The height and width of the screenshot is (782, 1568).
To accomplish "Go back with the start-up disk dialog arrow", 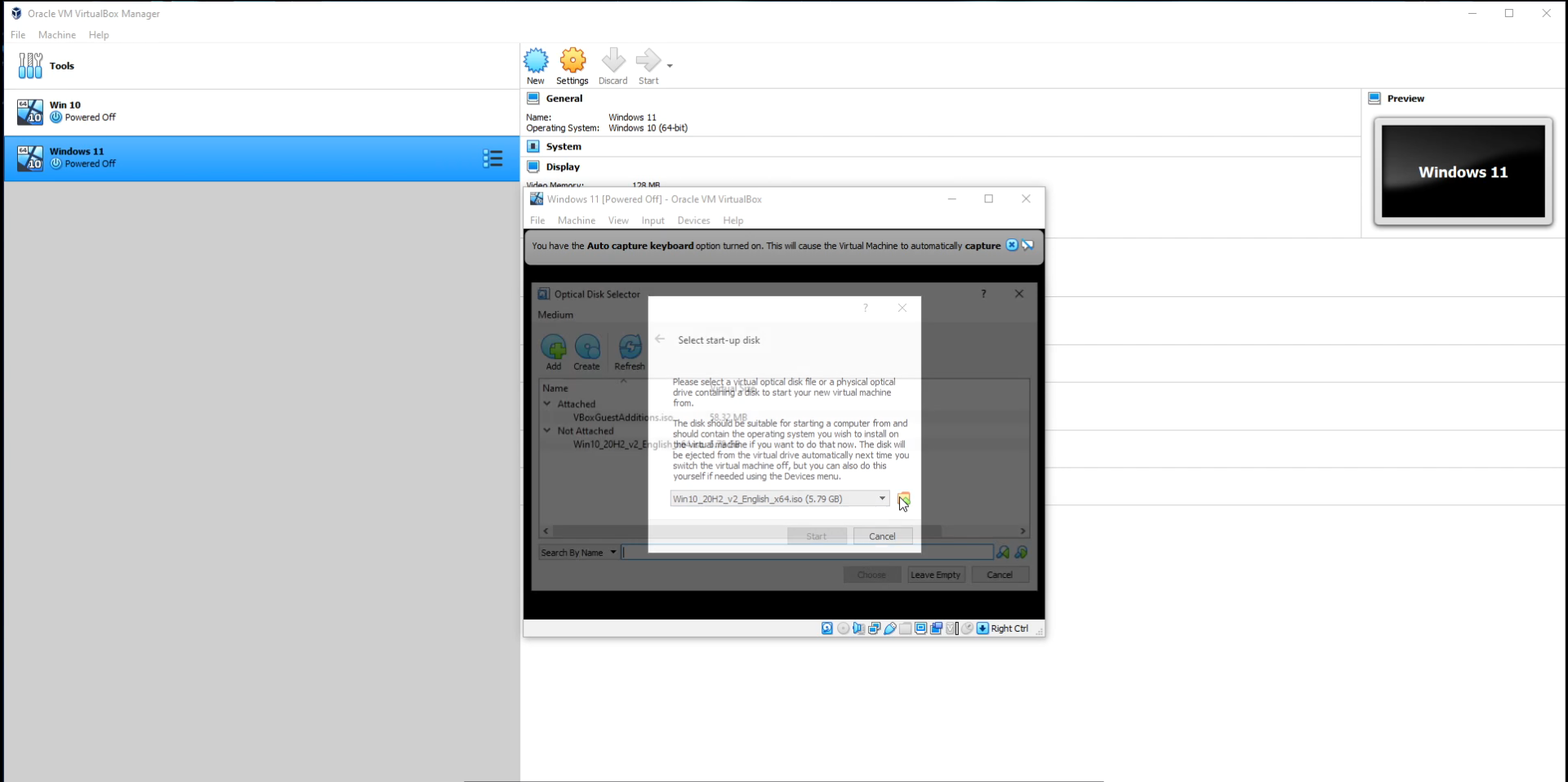I will (x=660, y=340).
